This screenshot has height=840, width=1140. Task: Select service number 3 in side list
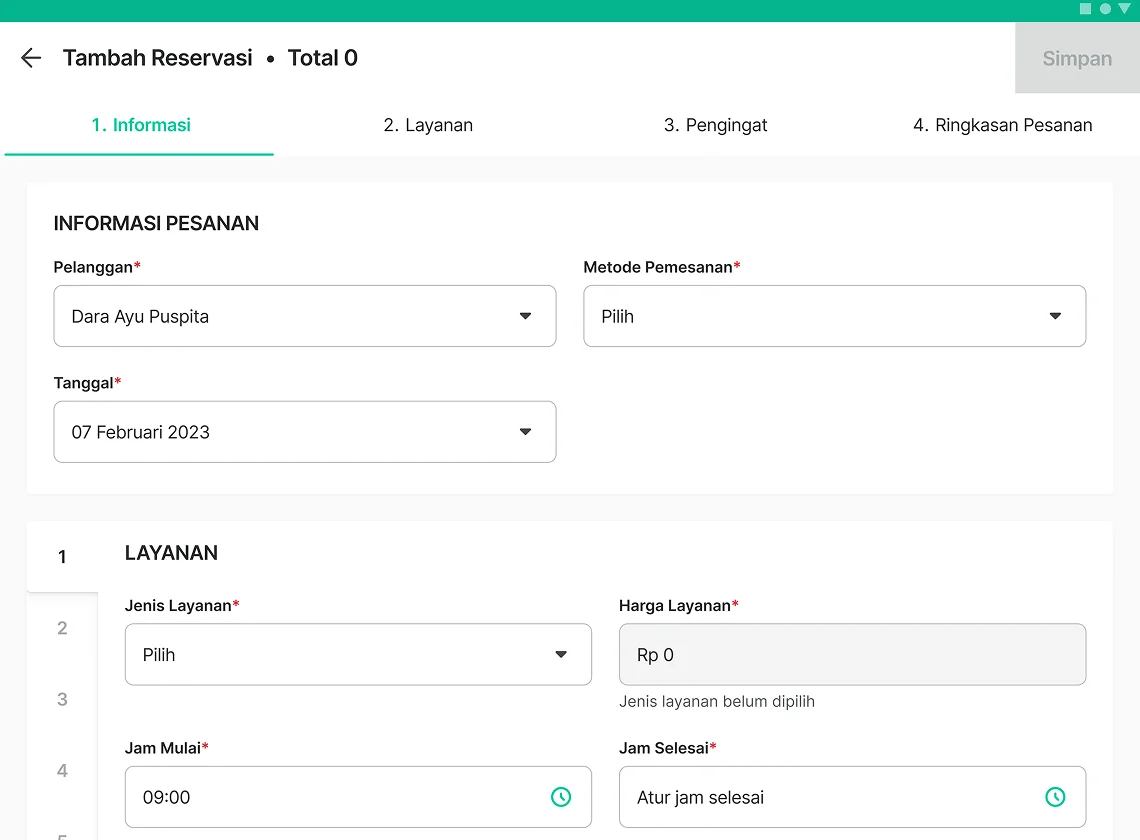(62, 699)
